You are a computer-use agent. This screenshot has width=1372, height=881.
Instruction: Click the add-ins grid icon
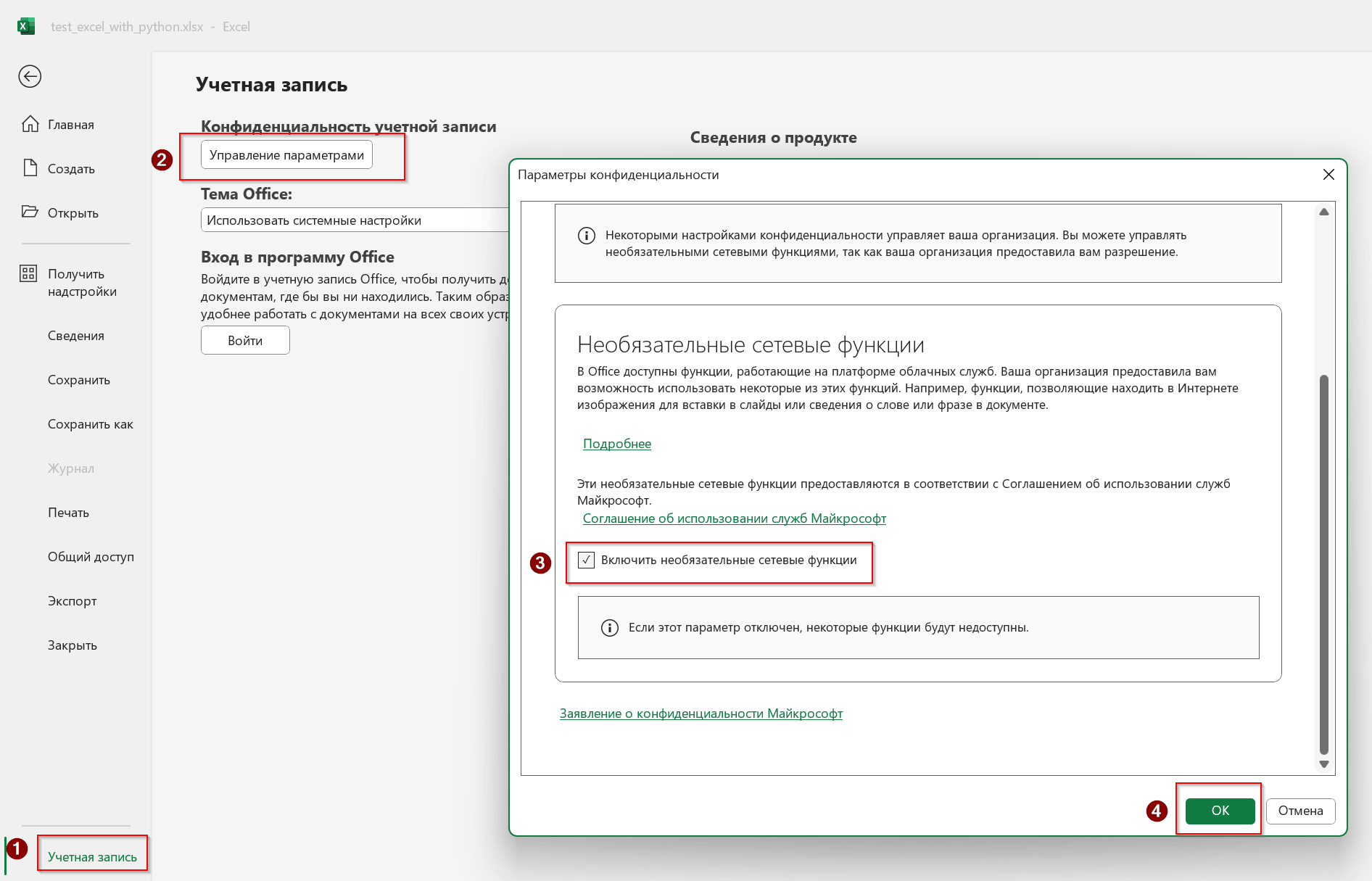[x=28, y=273]
